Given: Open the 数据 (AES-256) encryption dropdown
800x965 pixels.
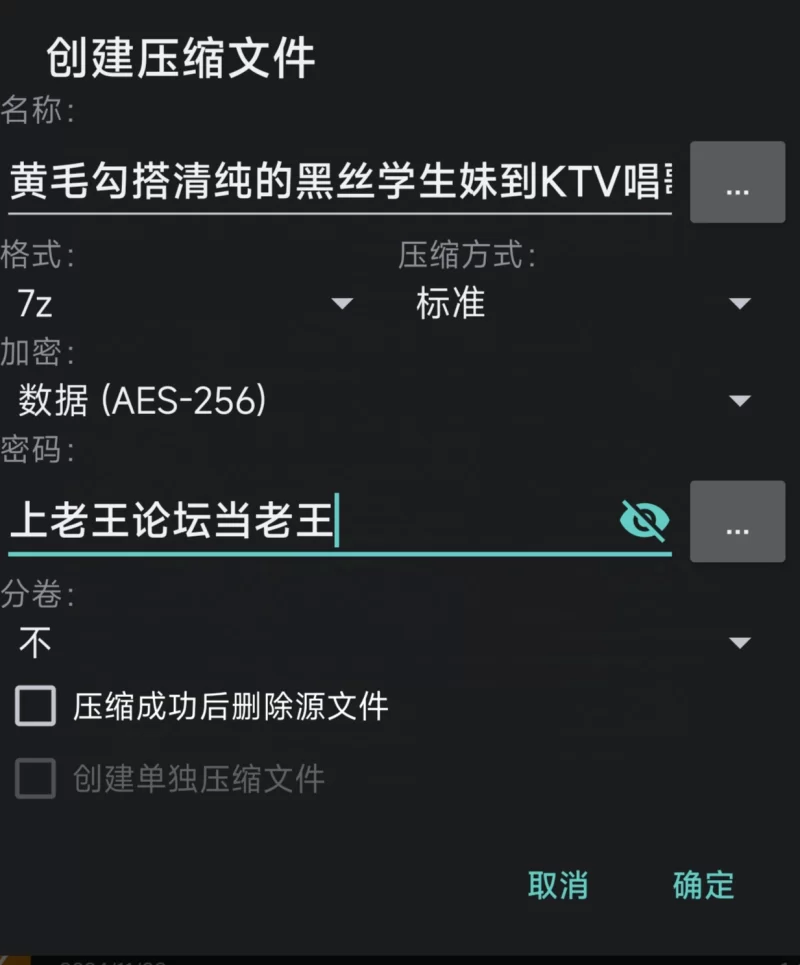Looking at the screenshot, I should 384,401.
